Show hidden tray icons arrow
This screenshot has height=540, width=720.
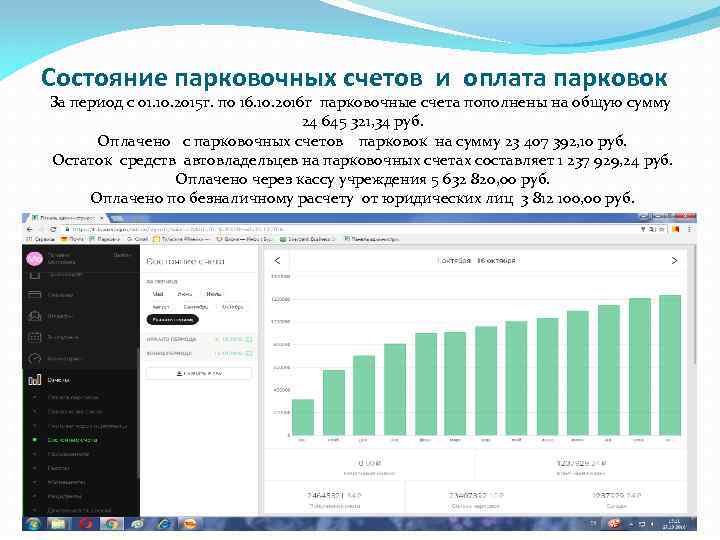coord(631,523)
